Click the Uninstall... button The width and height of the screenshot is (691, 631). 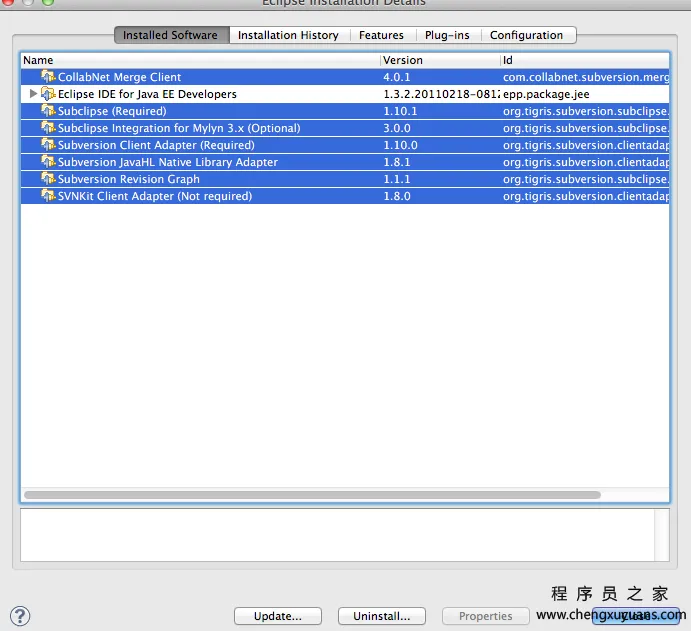[382, 616]
